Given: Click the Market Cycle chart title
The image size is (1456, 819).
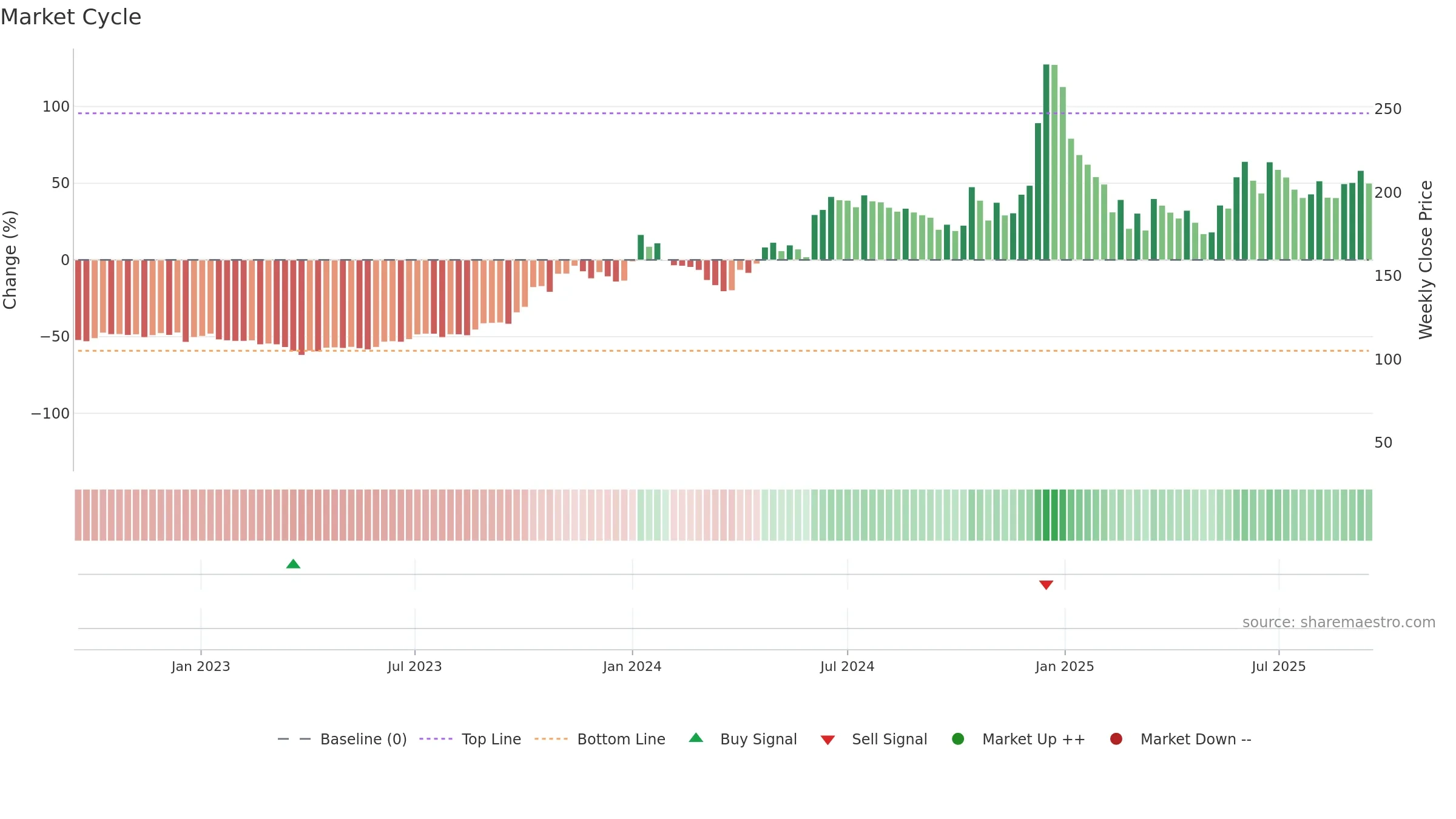Looking at the screenshot, I should pyautogui.click(x=71, y=17).
